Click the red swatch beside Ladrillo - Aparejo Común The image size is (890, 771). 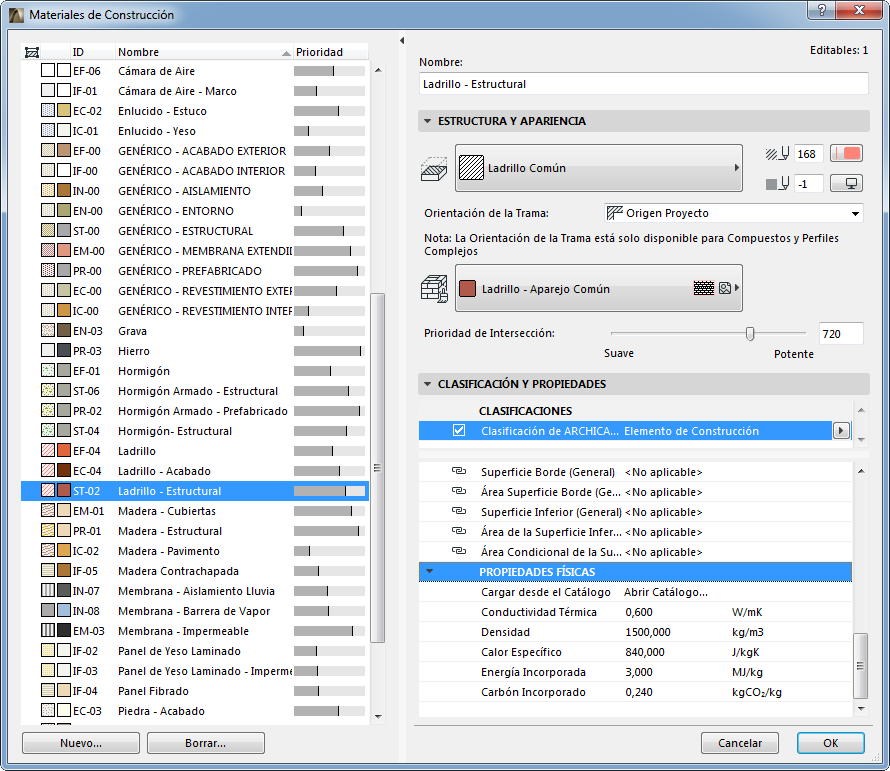[467, 288]
